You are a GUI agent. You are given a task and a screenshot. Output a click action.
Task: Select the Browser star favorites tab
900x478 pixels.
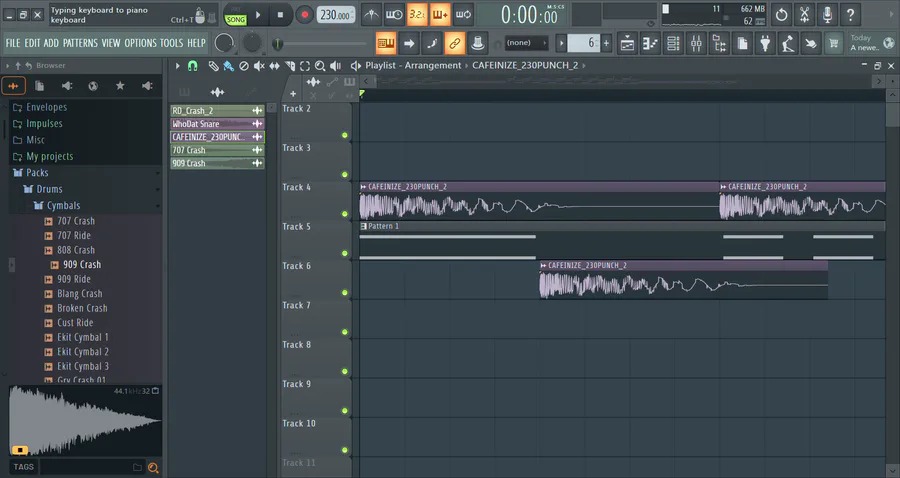[120, 86]
